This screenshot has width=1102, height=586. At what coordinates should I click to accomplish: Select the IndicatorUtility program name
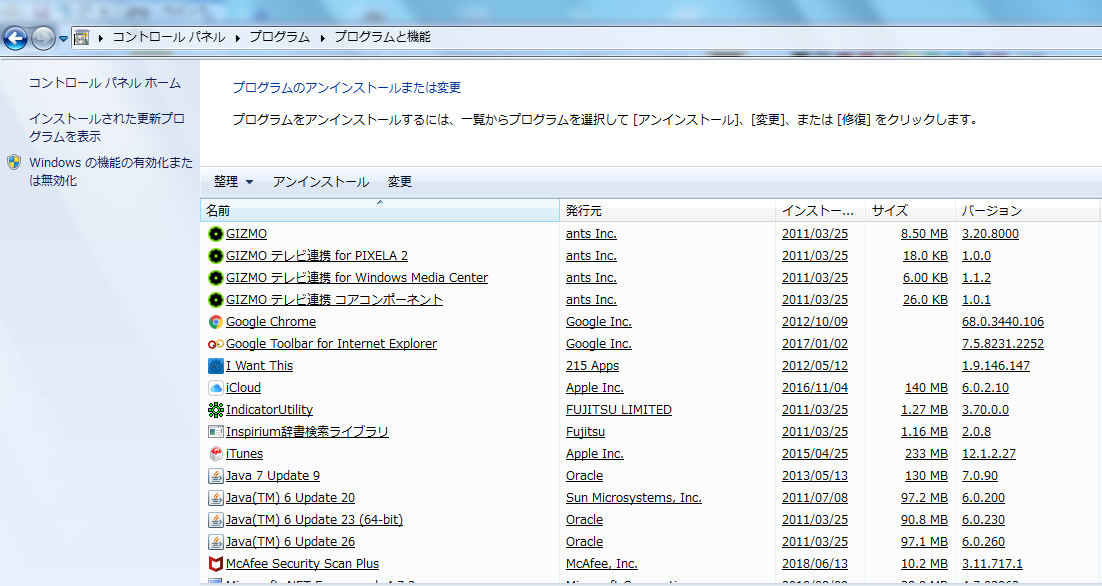point(269,410)
